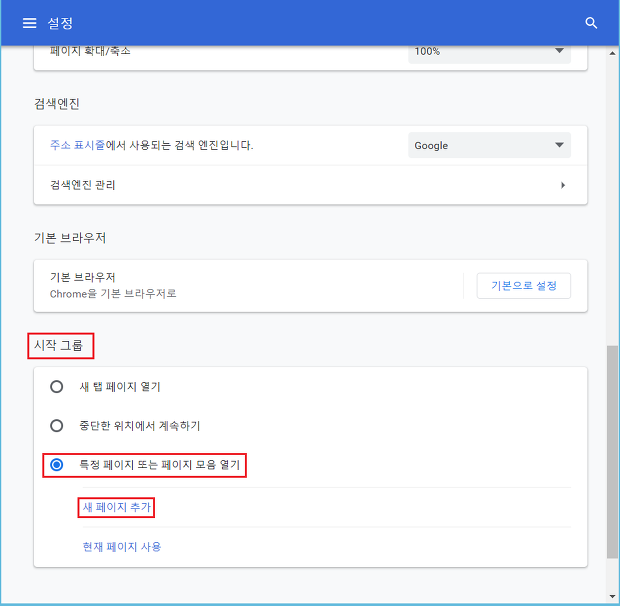Click the 주소 표시줄 link
The width and height of the screenshot is (620, 606).
pos(78,145)
